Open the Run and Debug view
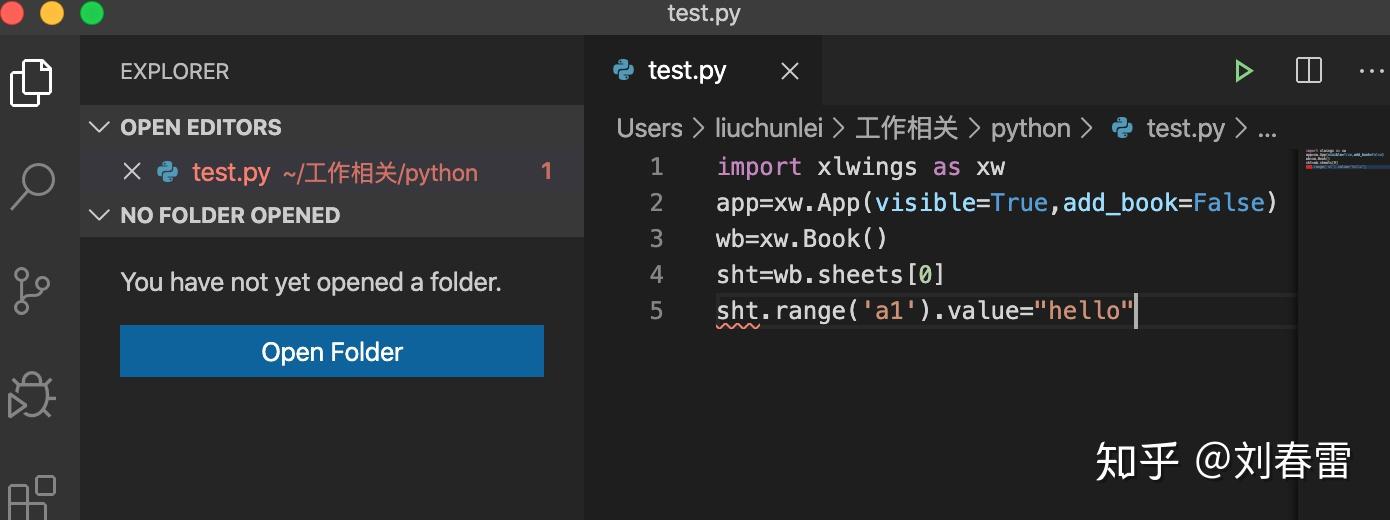Viewport: 1390px width, 520px height. [x=32, y=395]
